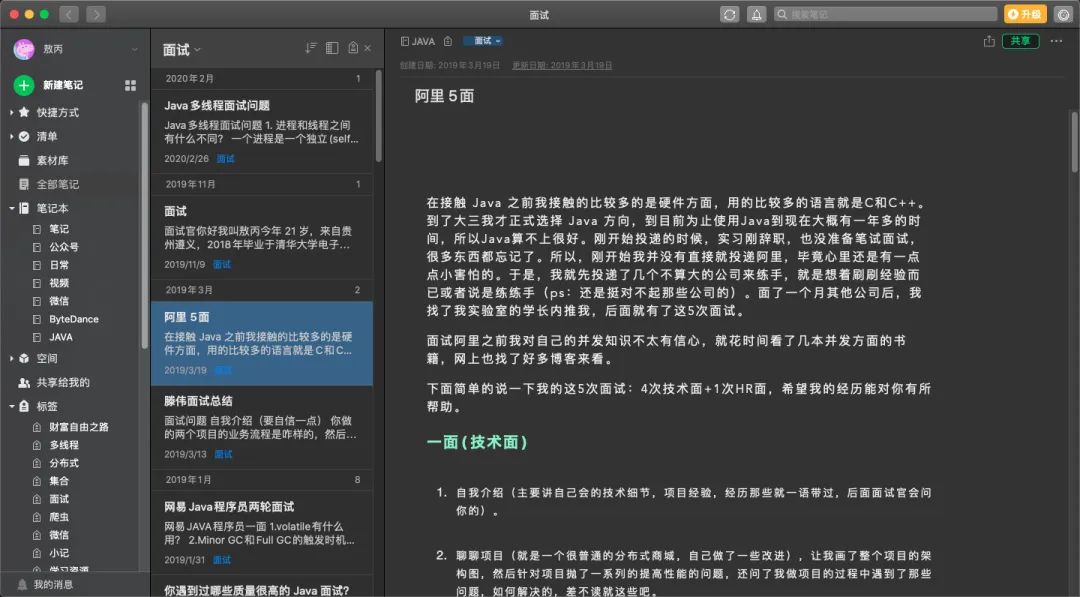Clear the 面试 tag filter with the x
Viewport: 1080px width, 597px height.
[368, 48]
